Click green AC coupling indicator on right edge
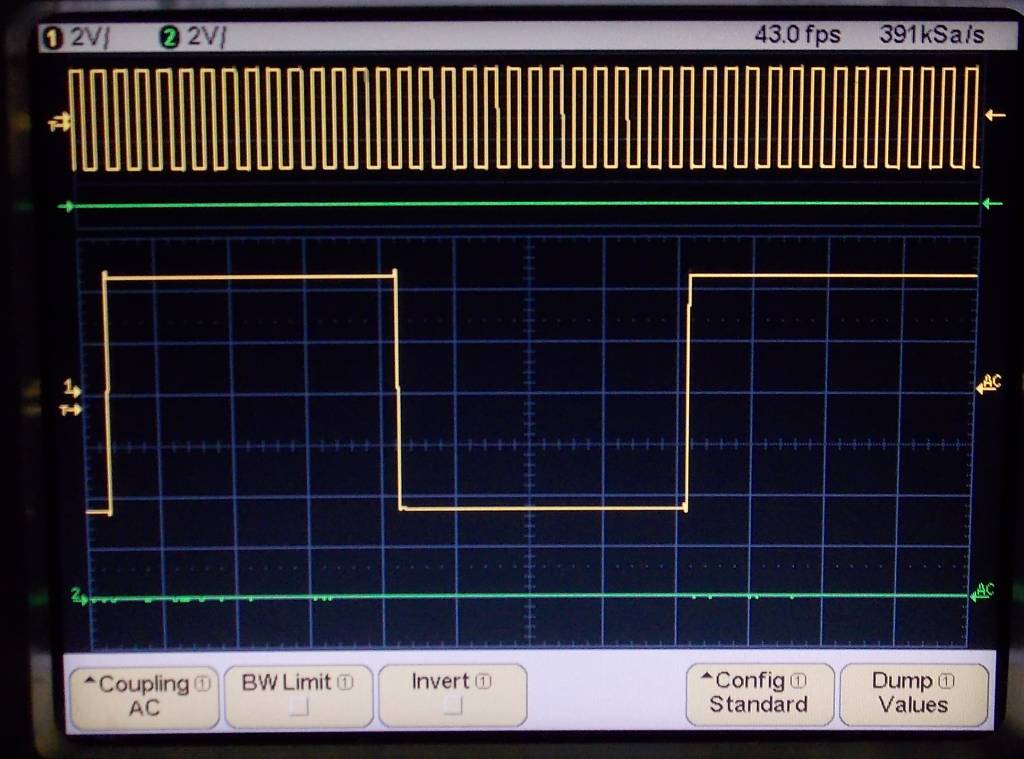Screen dimensions: 1024x759 982,592
